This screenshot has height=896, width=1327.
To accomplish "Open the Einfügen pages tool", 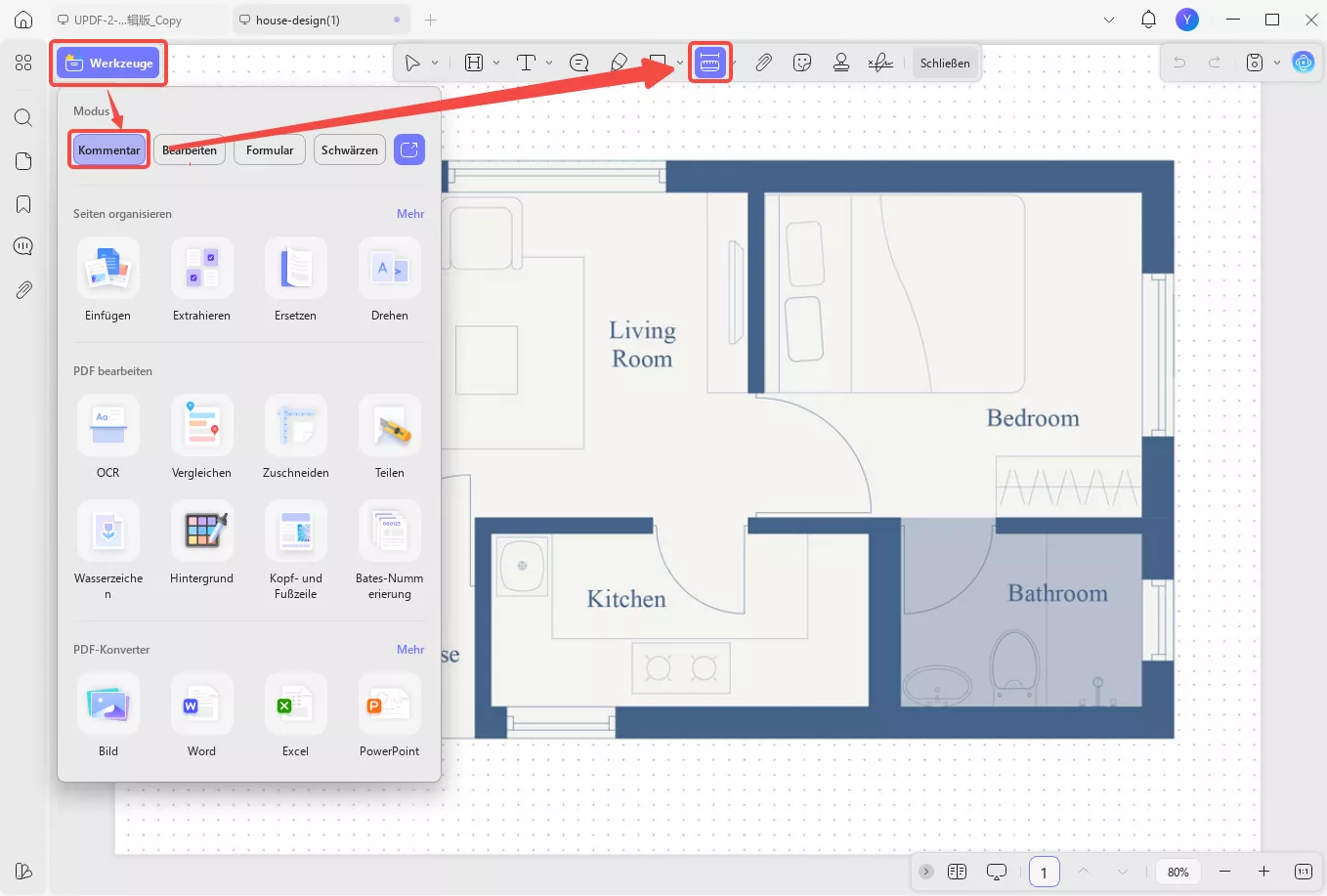I will (x=108, y=280).
